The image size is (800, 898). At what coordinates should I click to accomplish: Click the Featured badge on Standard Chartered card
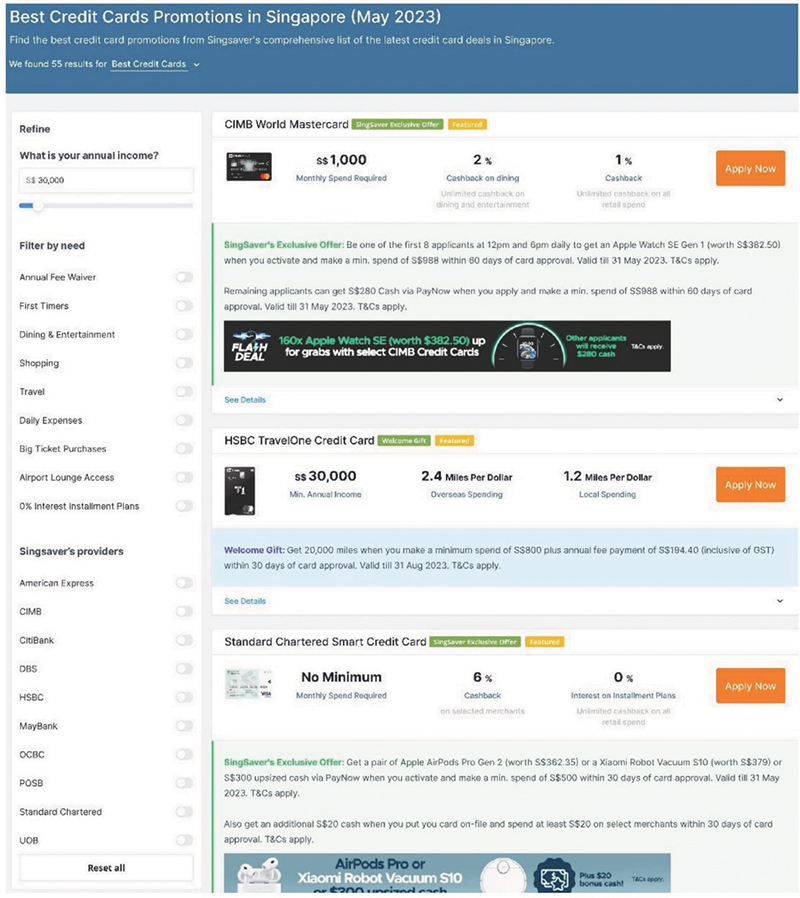click(x=545, y=642)
